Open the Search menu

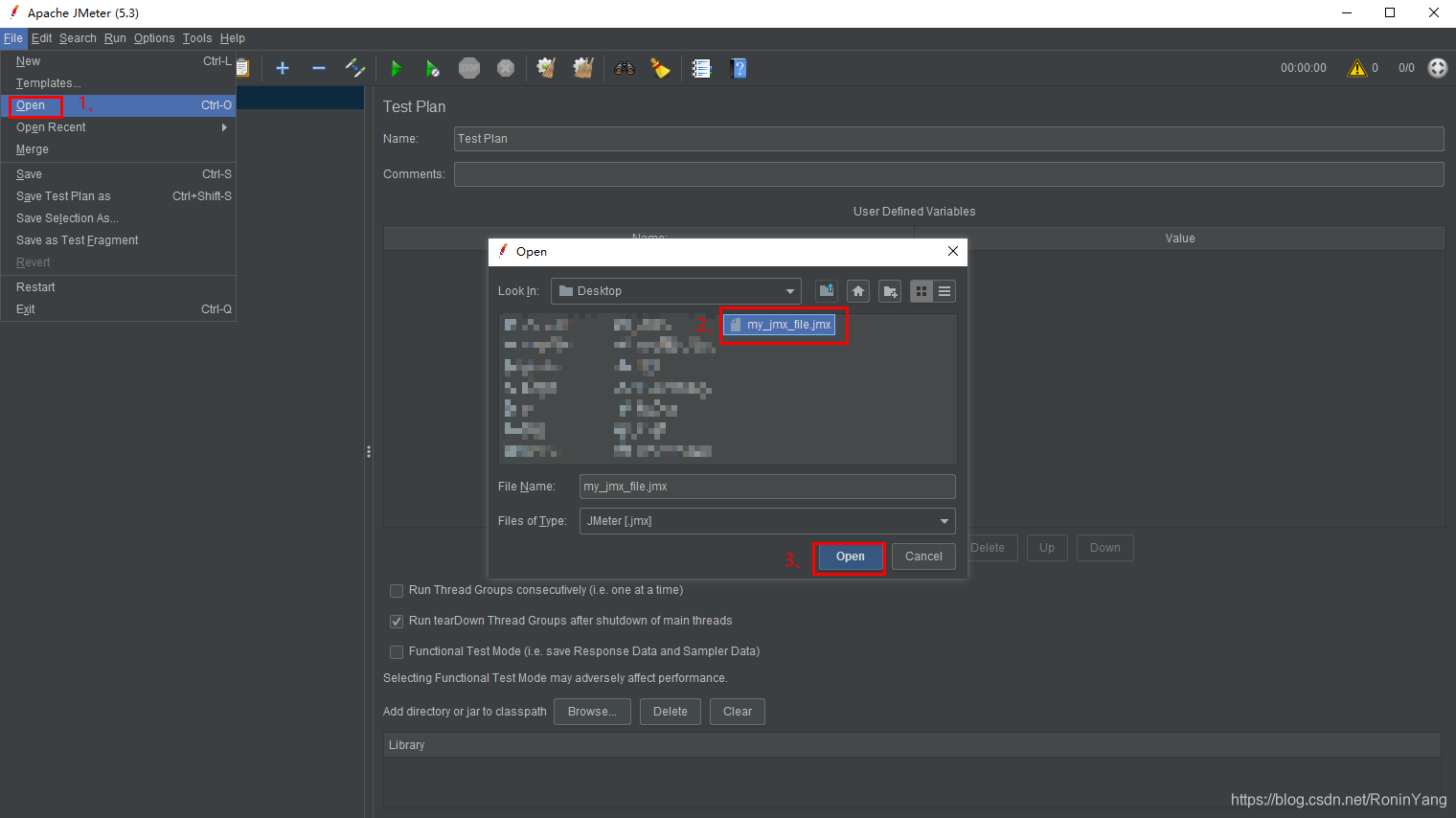pos(78,38)
